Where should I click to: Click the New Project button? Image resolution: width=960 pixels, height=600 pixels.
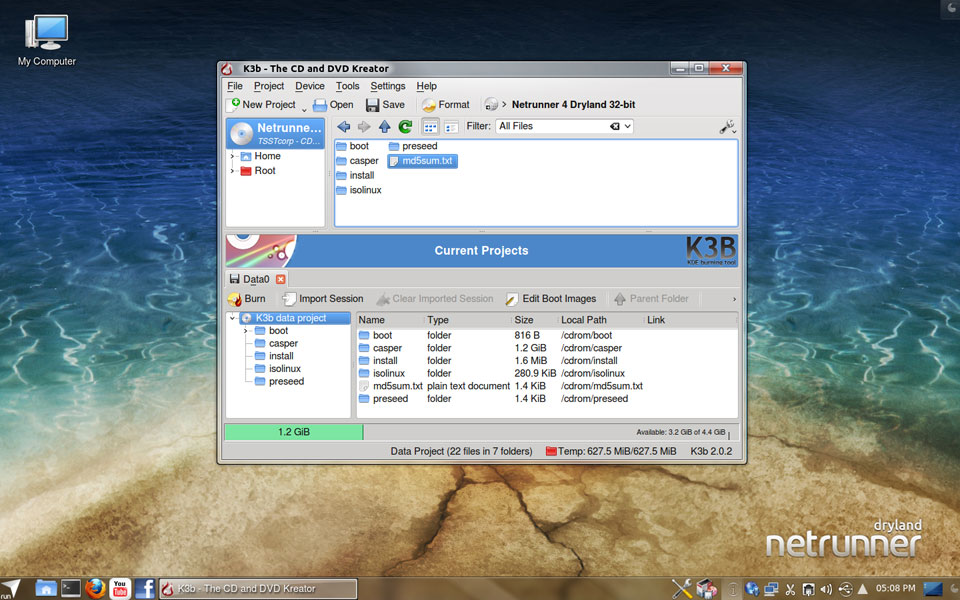262,105
